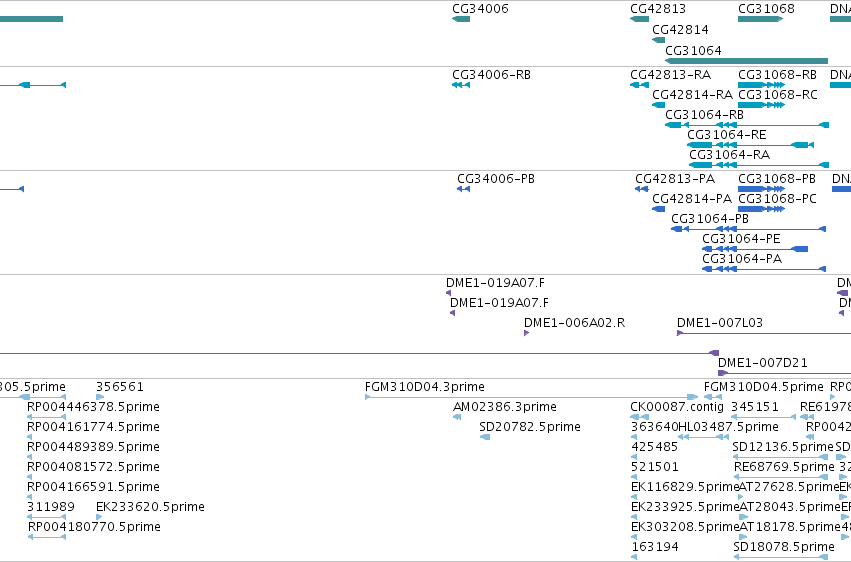Select the long CG31064 gene bar
Viewport: 851px width, 562px height.
coord(746,61)
